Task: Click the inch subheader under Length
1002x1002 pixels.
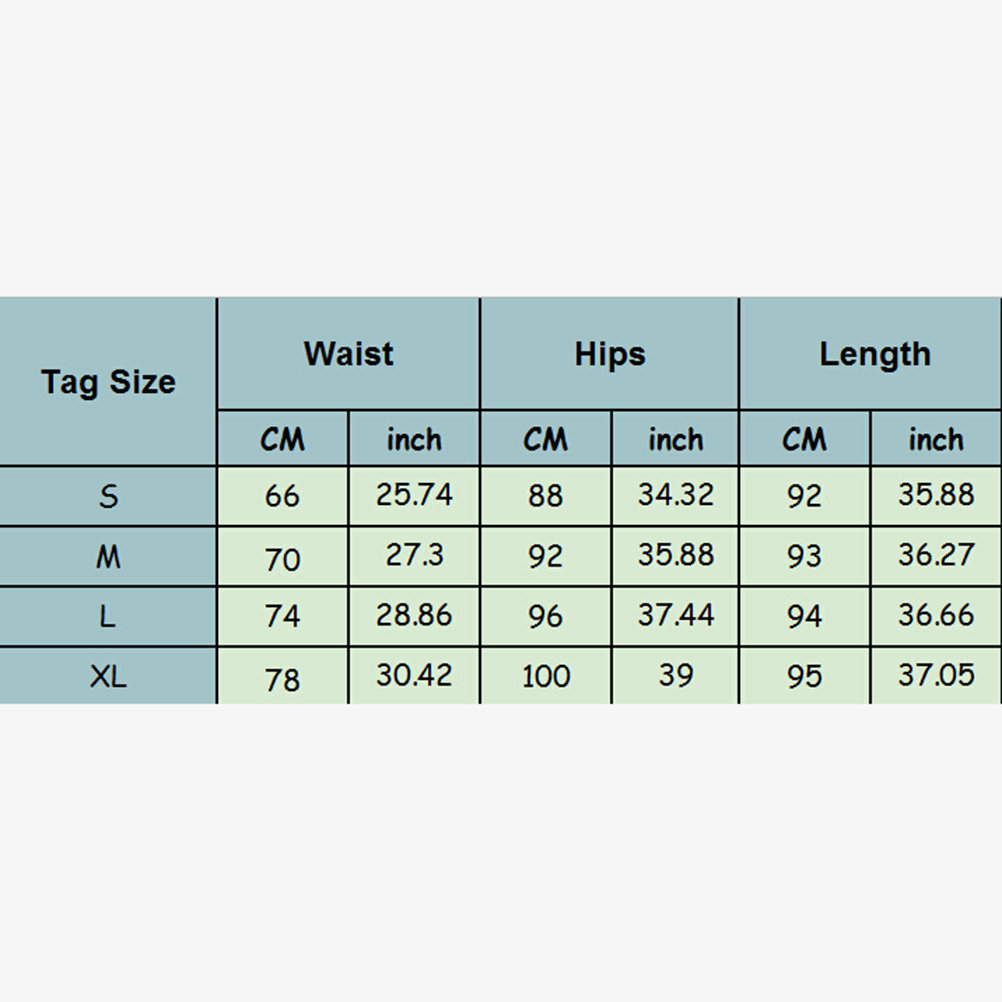Action: click(x=936, y=439)
